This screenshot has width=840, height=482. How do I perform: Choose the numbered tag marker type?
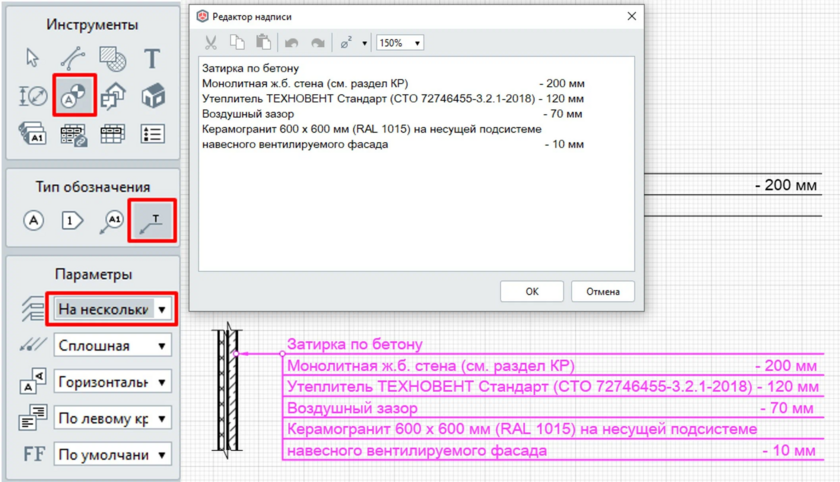[x=73, y=220]
